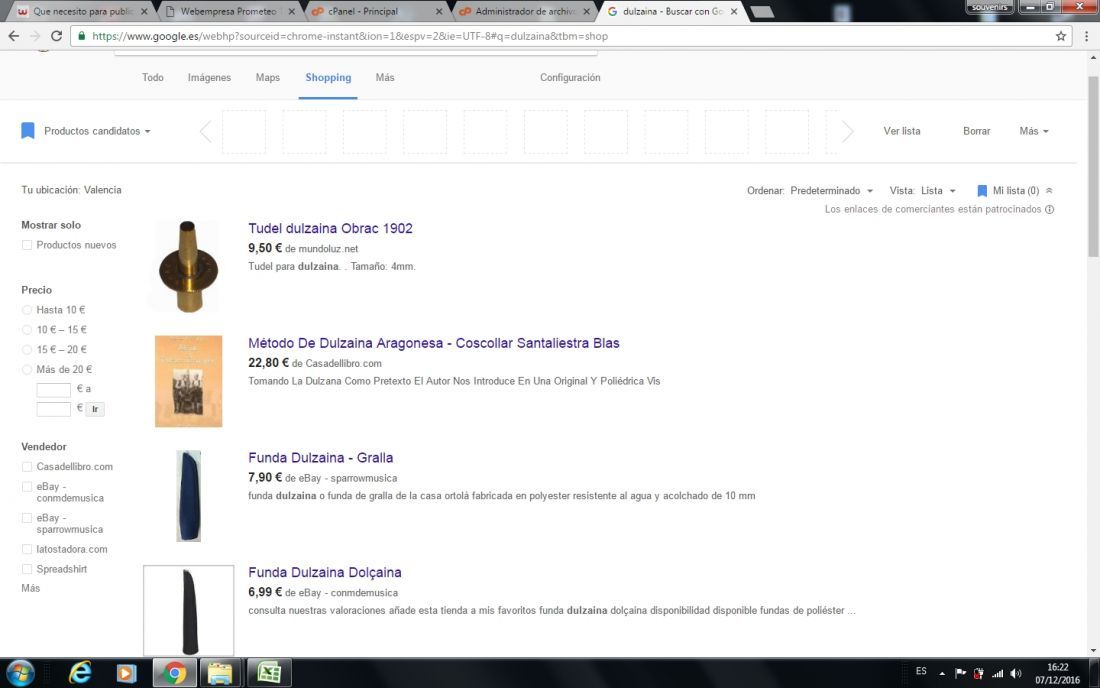Close the cPanel - Principal tab
The width and height of the screenshot is (1100, 688).
click(x=439, y=11)
